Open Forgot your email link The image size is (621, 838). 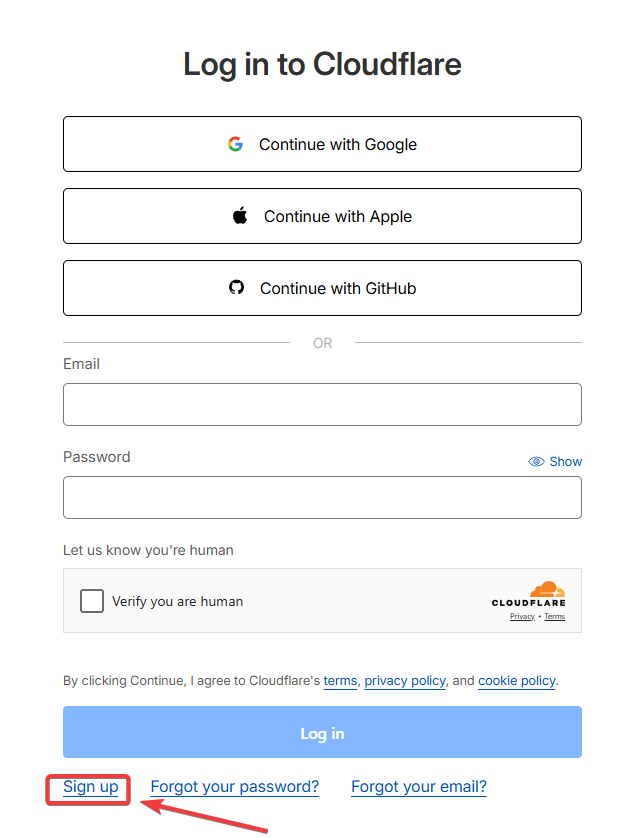pyautogui.click(x=418, y=787)
